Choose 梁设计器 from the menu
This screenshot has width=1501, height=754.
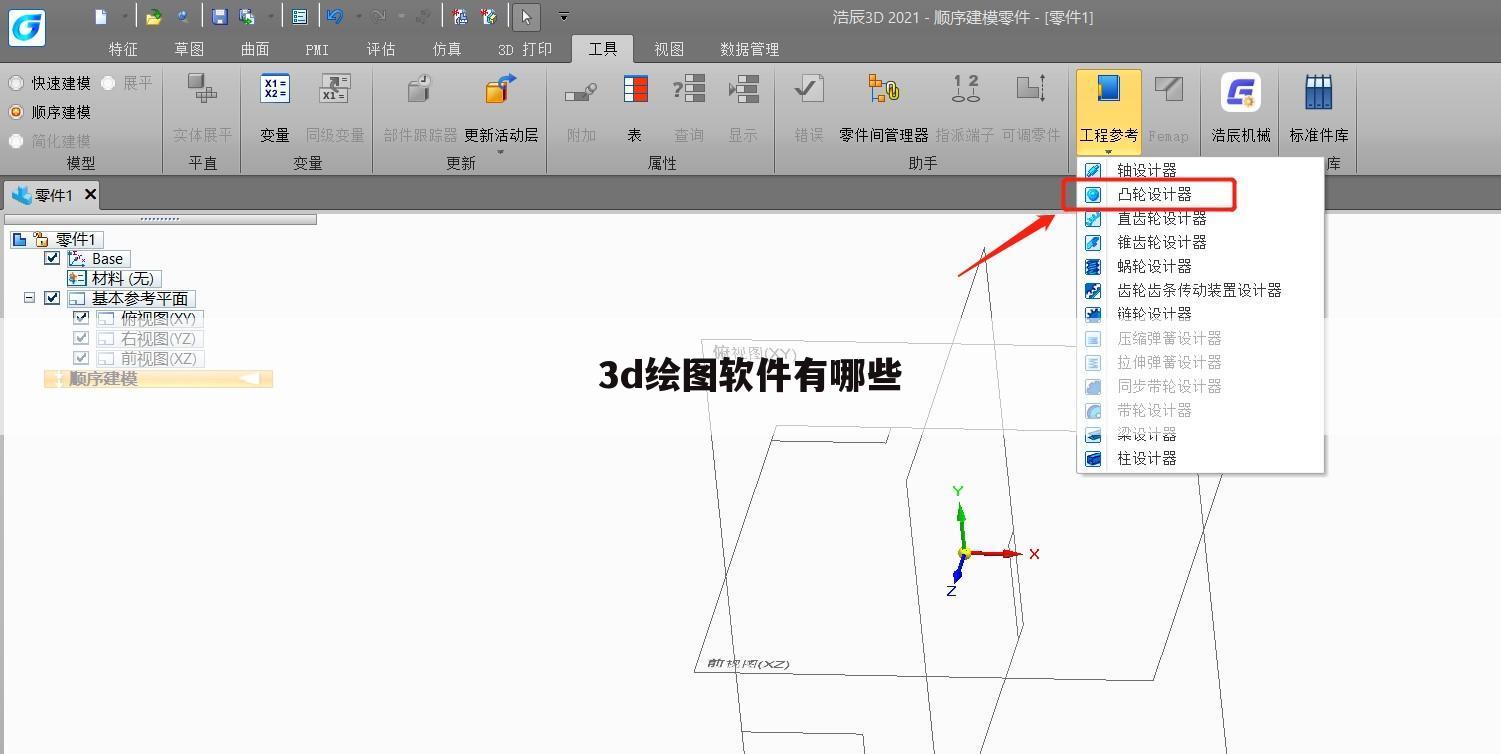point(1200,434)
